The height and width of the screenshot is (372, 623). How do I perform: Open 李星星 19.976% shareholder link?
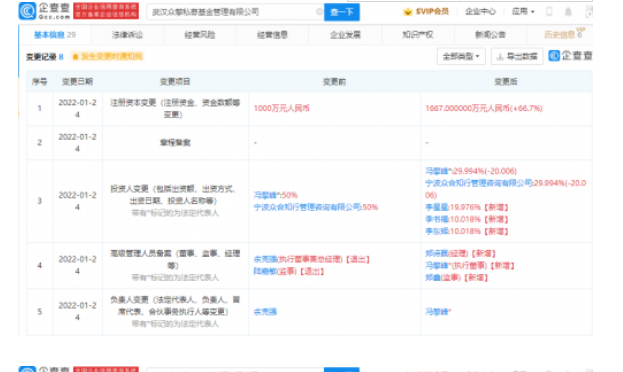436,207
